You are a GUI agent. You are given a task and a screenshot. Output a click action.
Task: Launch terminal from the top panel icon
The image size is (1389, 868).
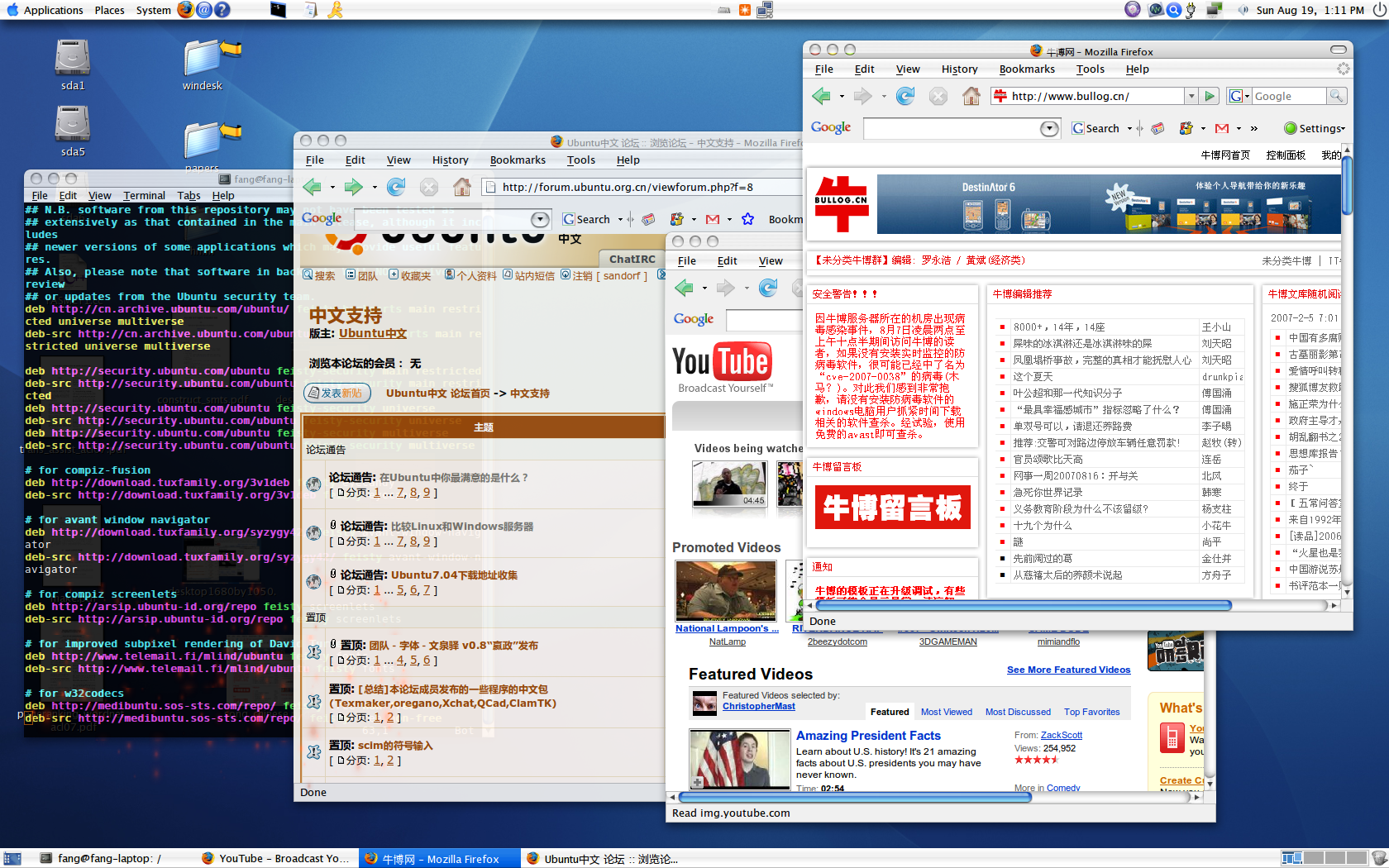pos(278,10)
